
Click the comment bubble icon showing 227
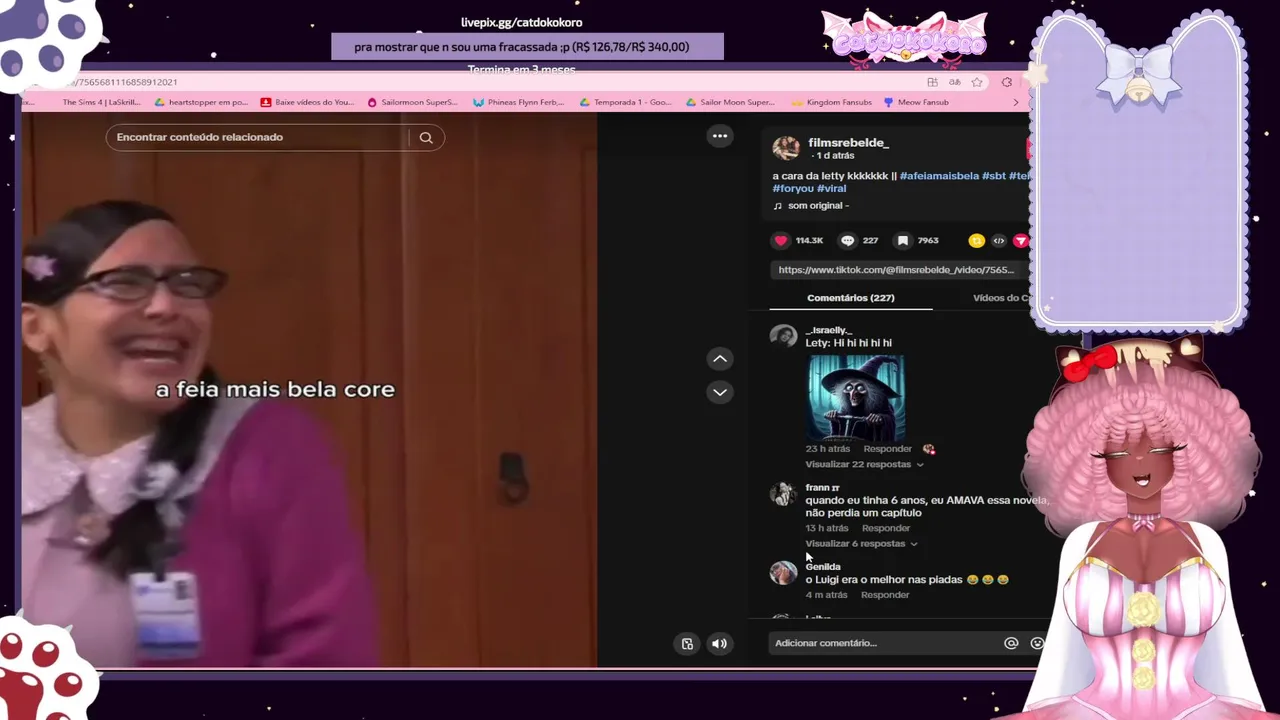847,241
